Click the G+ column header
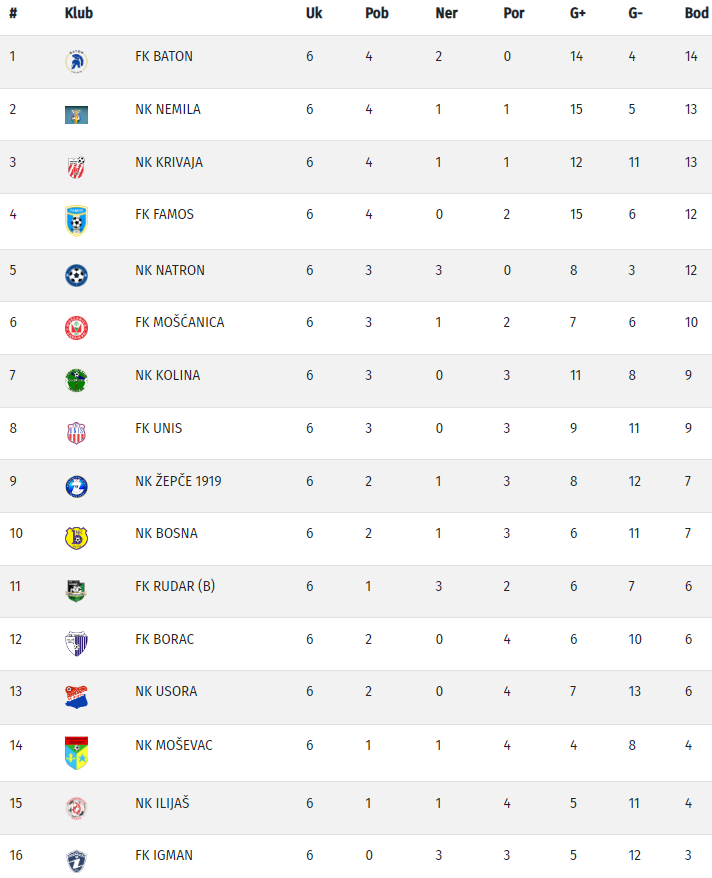Image resolution: width=712 pixels, height=878 pixels. click(x=577, y=14)
